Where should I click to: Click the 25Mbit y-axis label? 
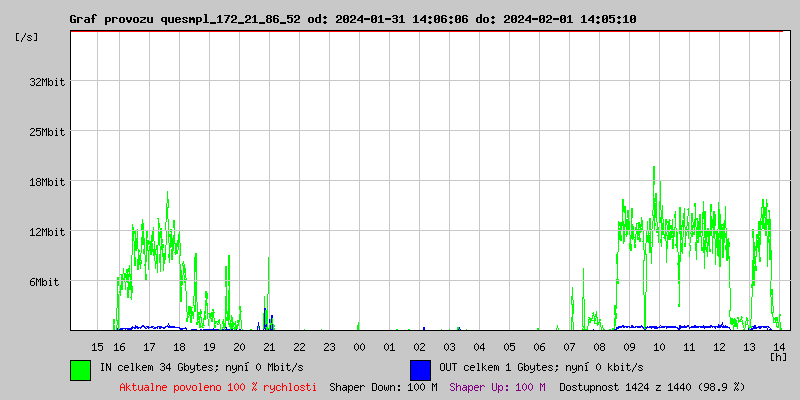coord(47,132)
